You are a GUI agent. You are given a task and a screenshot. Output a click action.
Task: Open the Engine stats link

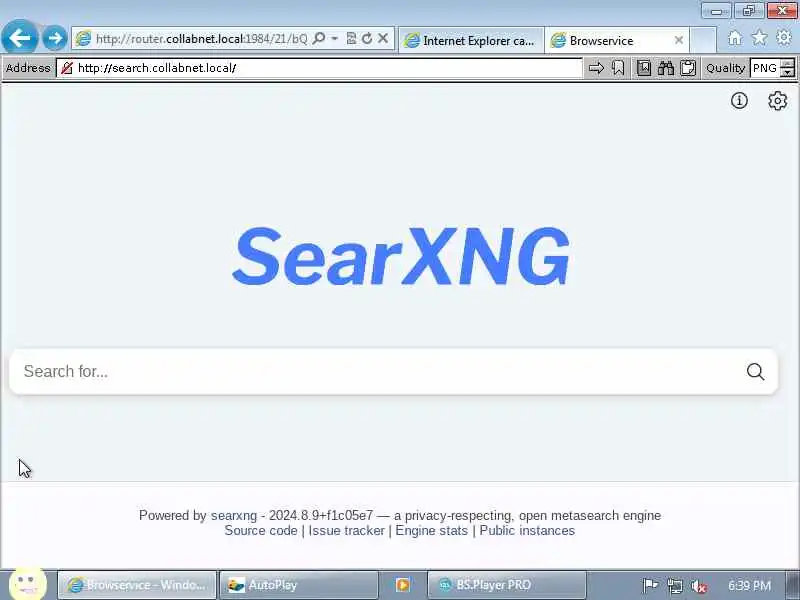(432, 531)
